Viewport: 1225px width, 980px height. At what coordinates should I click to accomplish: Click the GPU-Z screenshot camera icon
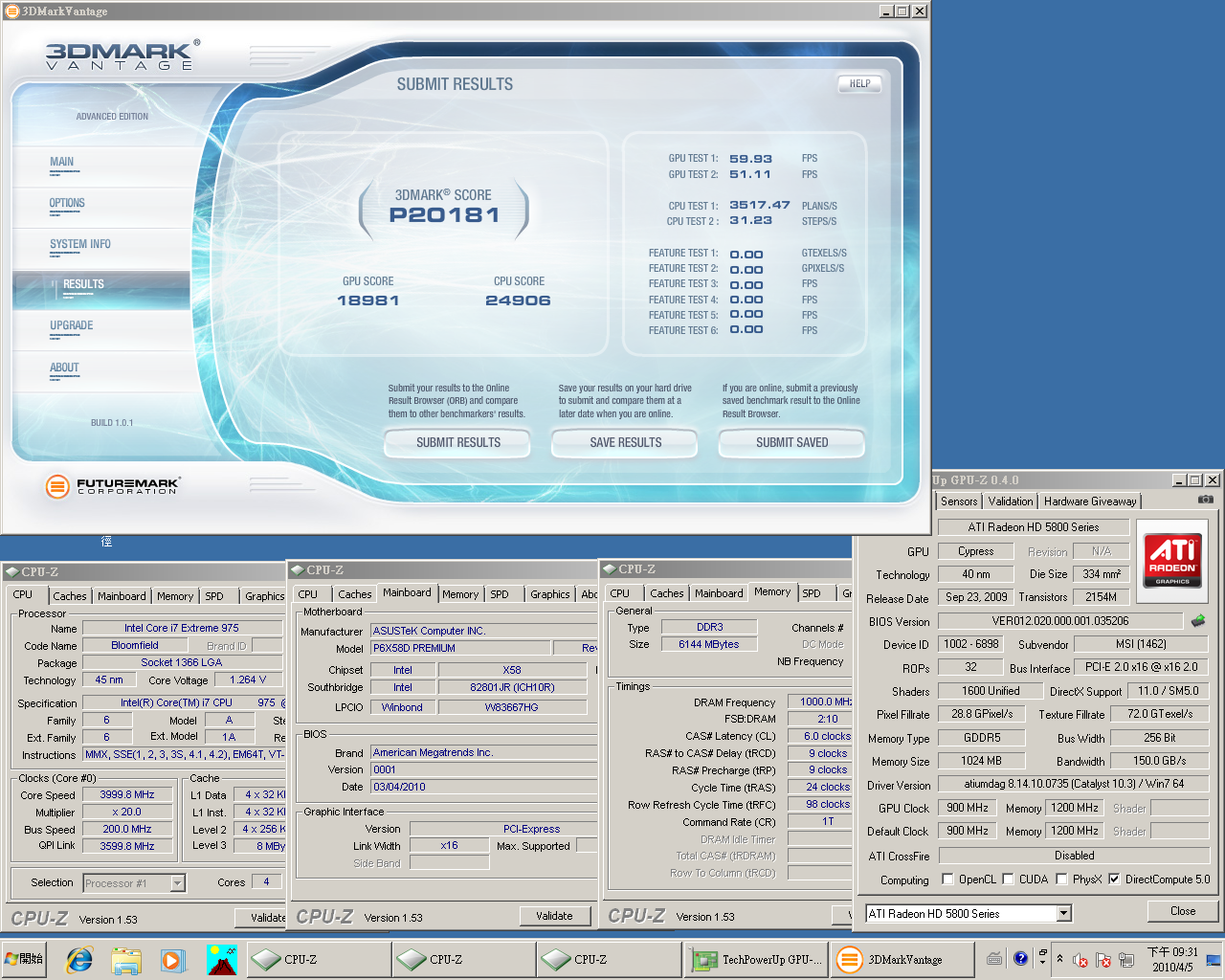click(x=1205, y=500)
